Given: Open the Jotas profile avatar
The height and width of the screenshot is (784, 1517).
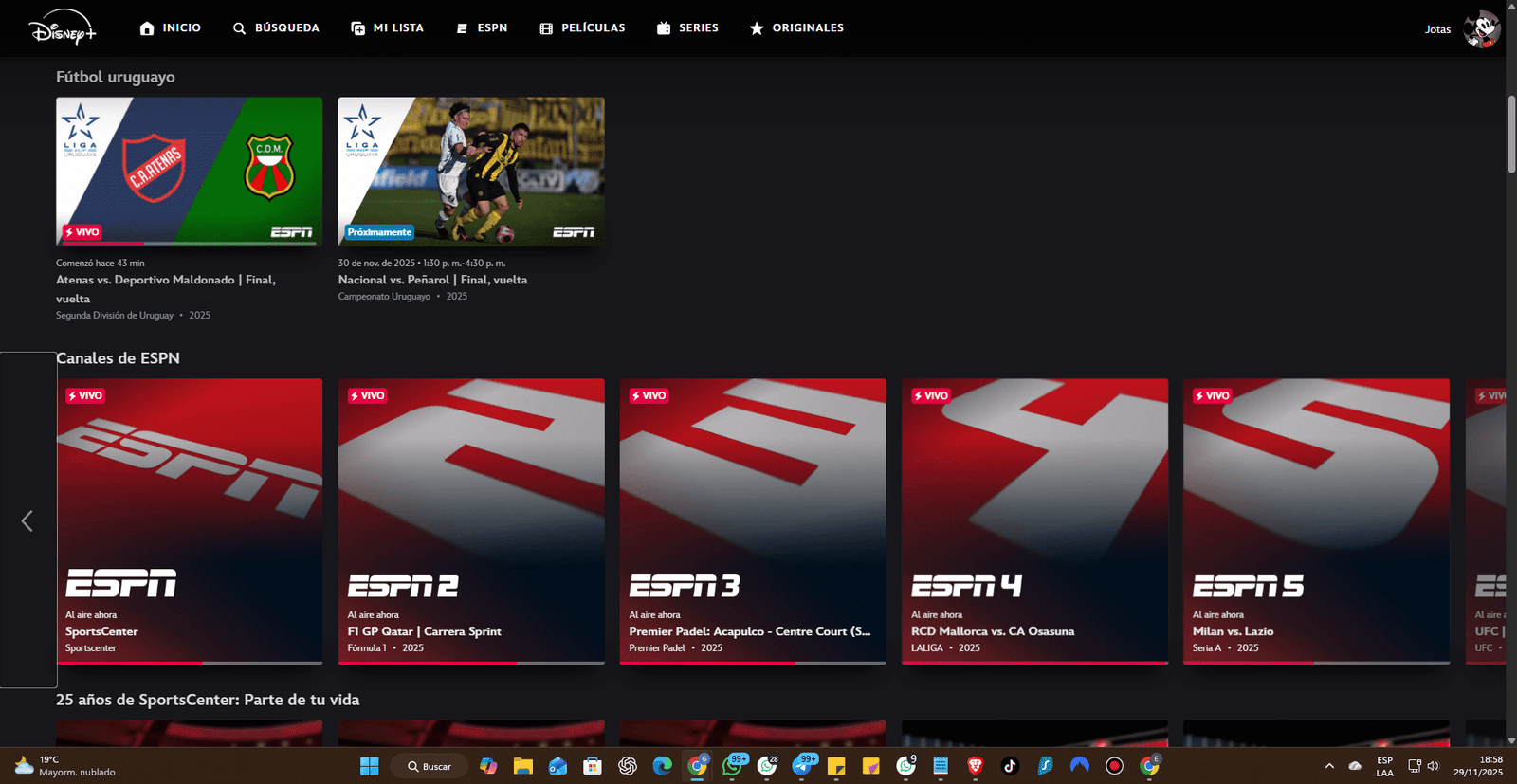Looking at the screenshot, I should pos(1481,28).
